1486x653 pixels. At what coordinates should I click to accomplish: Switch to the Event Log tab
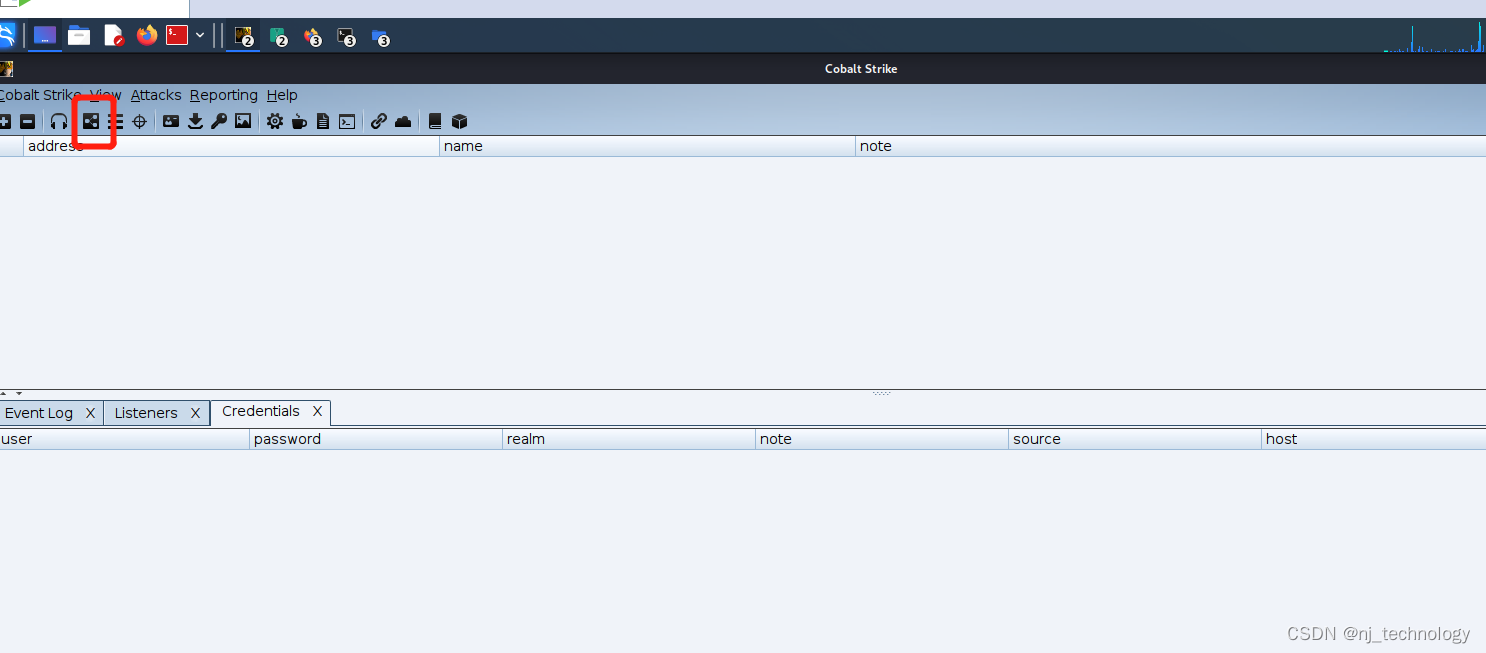[39, 413]
